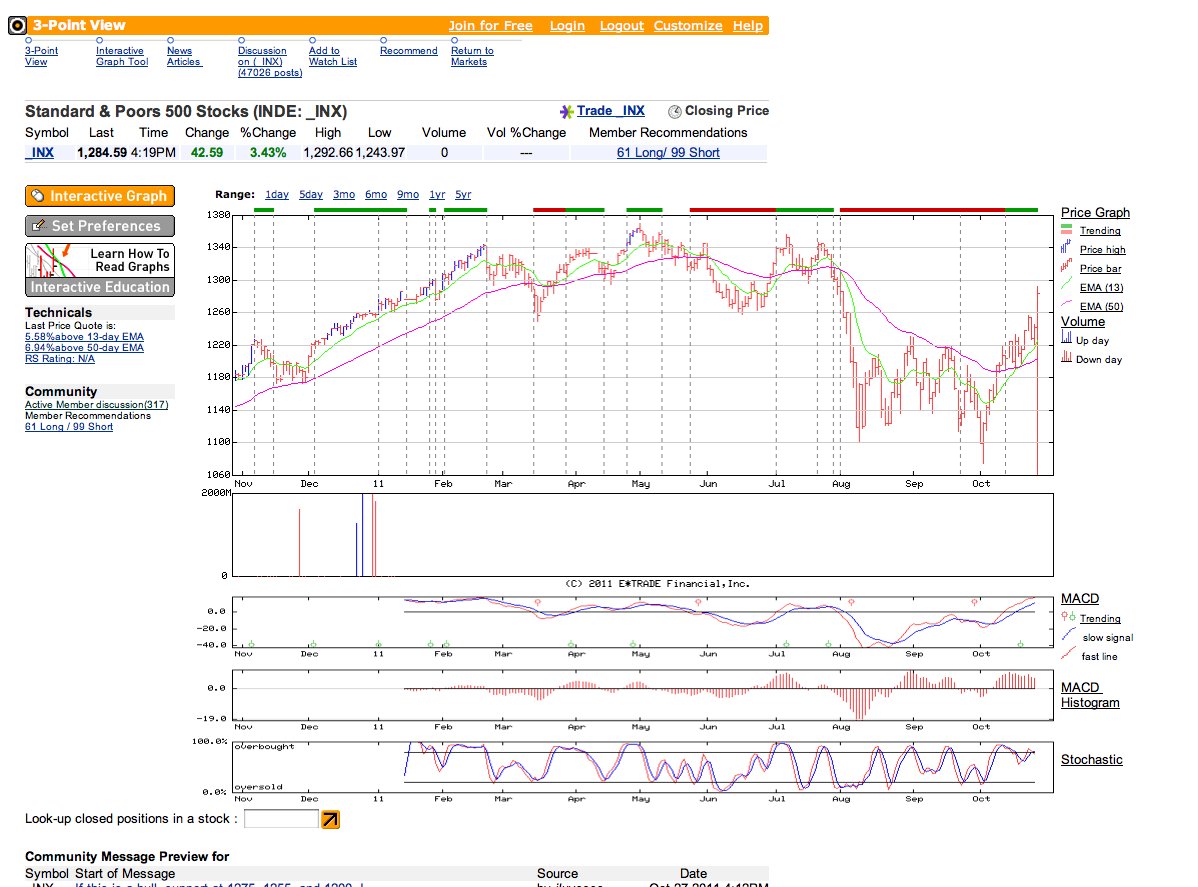This screenshot has height=887, width=1198.
Task: Click Add to Watch List
Action: [332, 57]
